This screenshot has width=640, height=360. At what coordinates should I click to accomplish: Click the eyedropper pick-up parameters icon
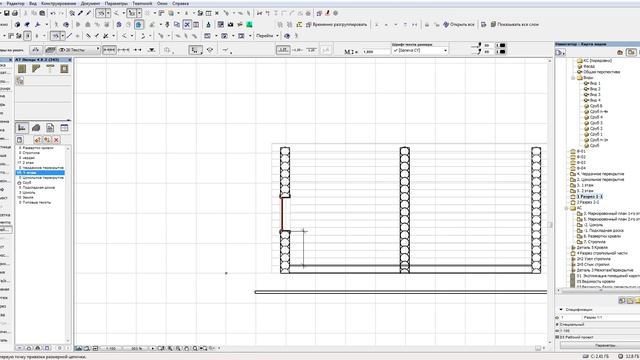click(80, 13)
